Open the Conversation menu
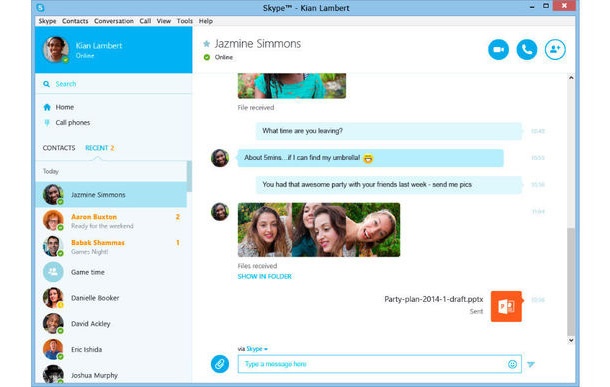 (x=114, y=21)
